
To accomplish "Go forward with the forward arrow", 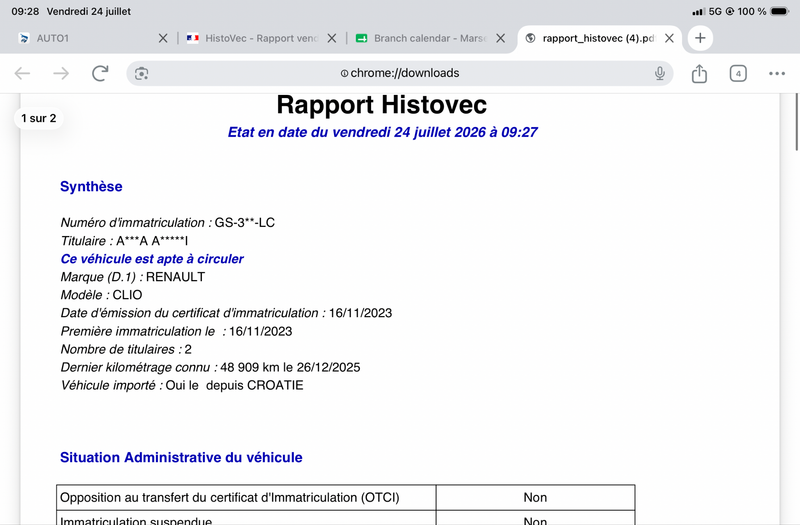I will tap(61, 73).
